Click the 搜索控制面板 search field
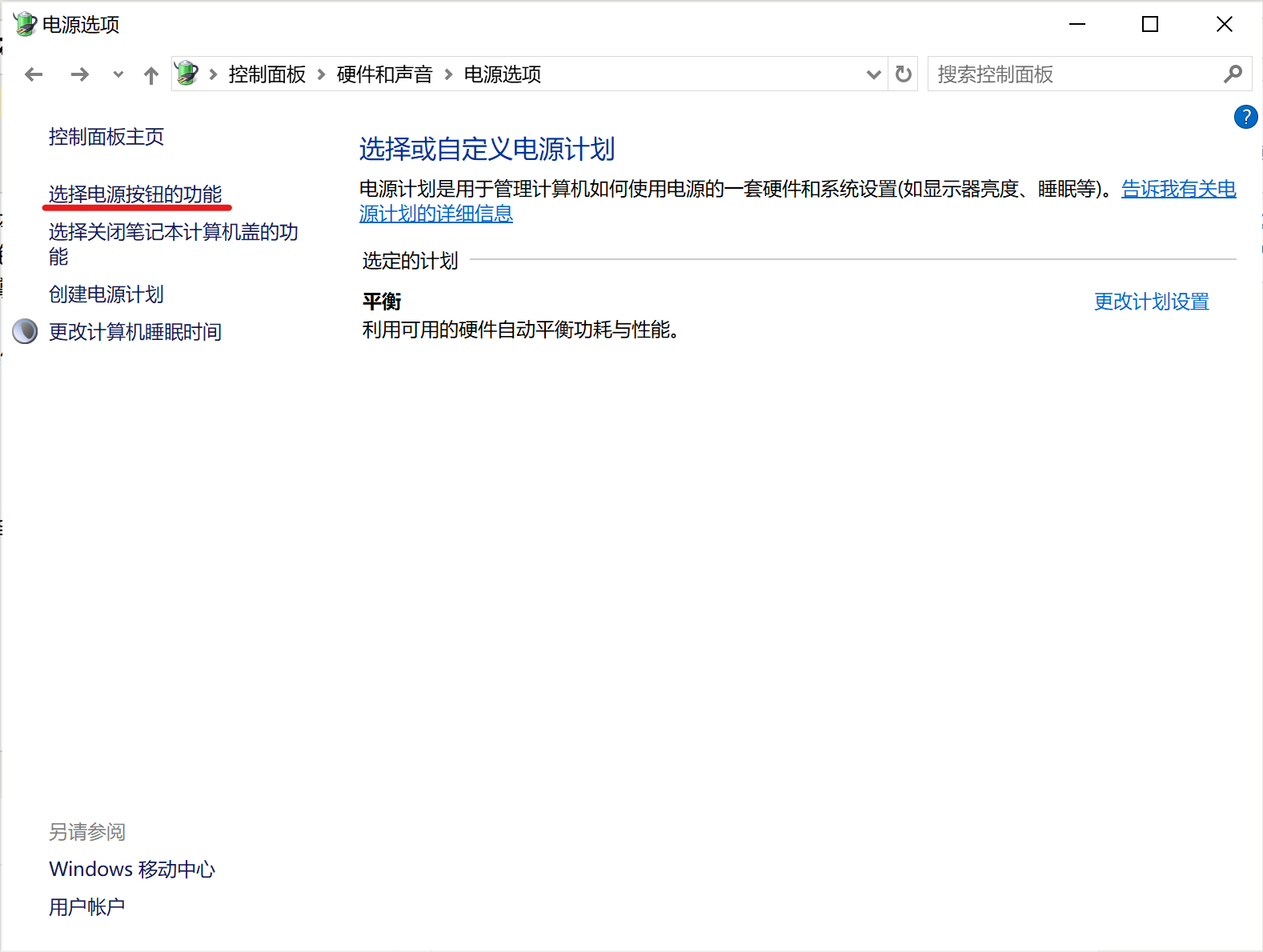Viewport: 1263px width, 952px height. (x=1089, y=74)
